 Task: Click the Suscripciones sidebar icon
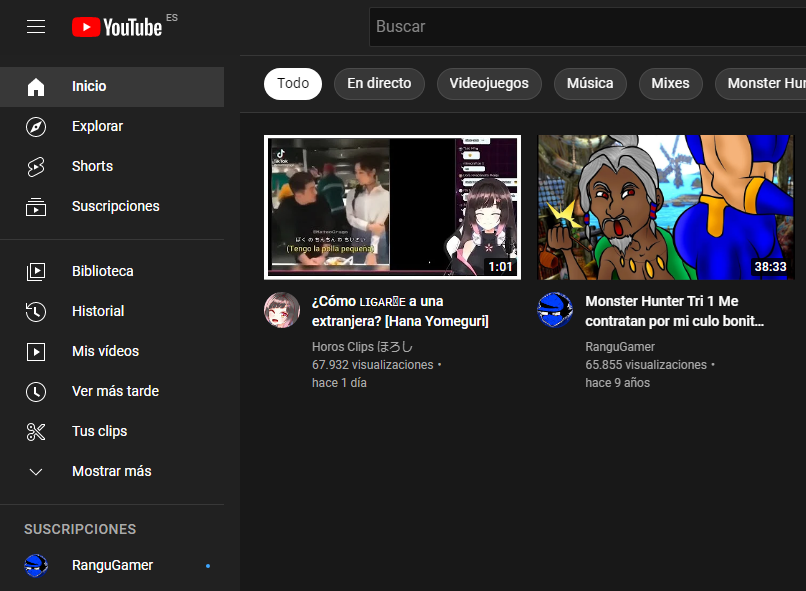tap(36, 207)
